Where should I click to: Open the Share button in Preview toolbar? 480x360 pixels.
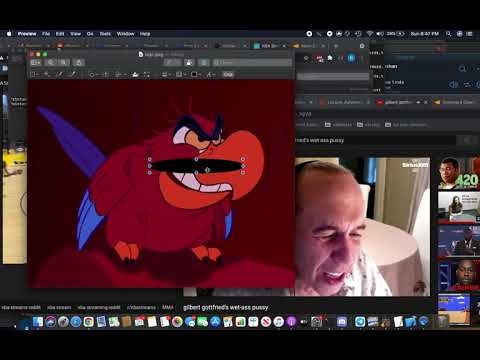point(79,62)
